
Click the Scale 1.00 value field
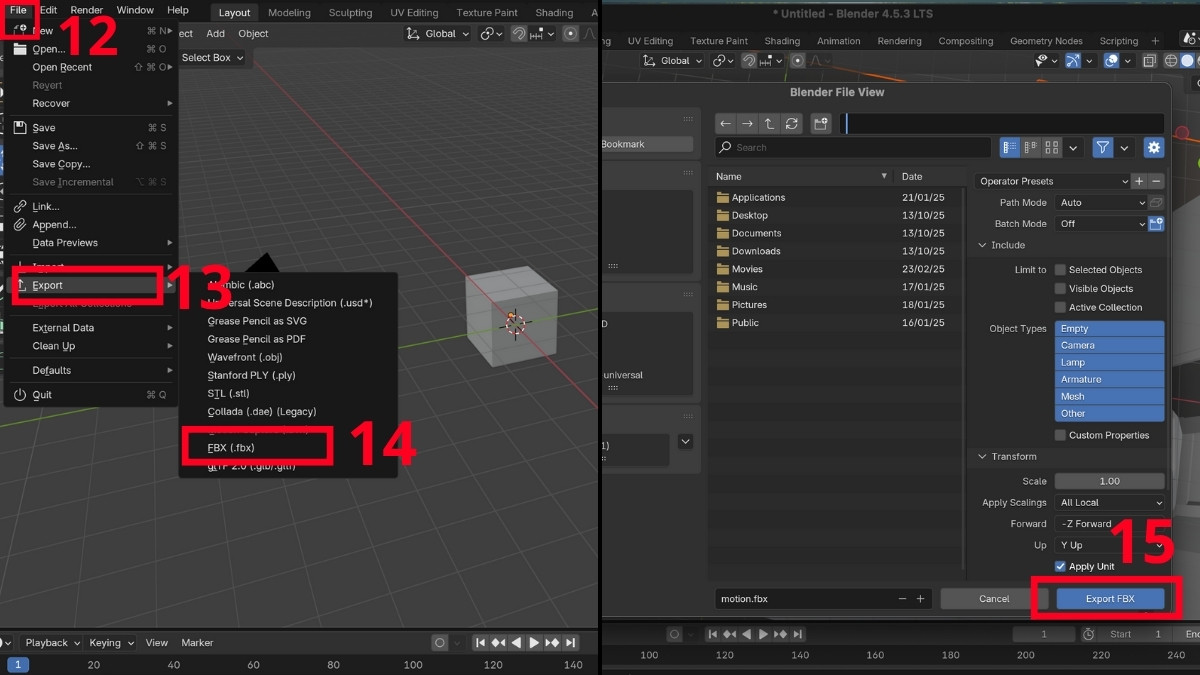(x=1109, y=481)
